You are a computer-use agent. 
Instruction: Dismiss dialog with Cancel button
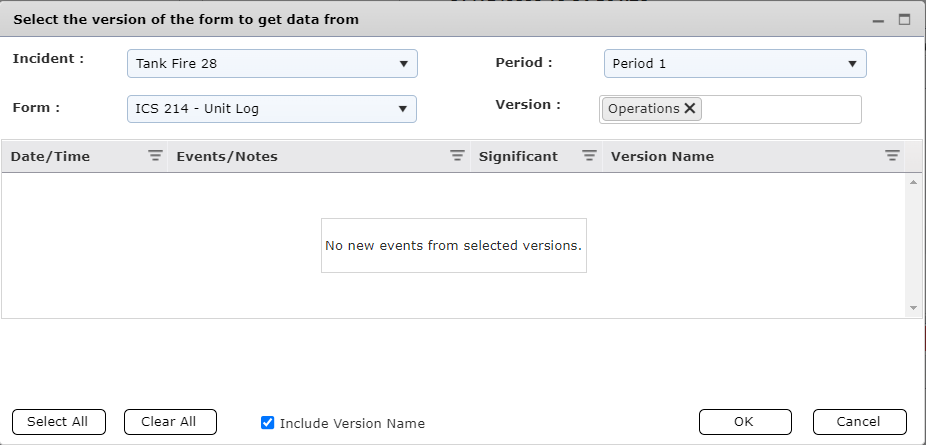pyautogui.click(x=859, y=422)
